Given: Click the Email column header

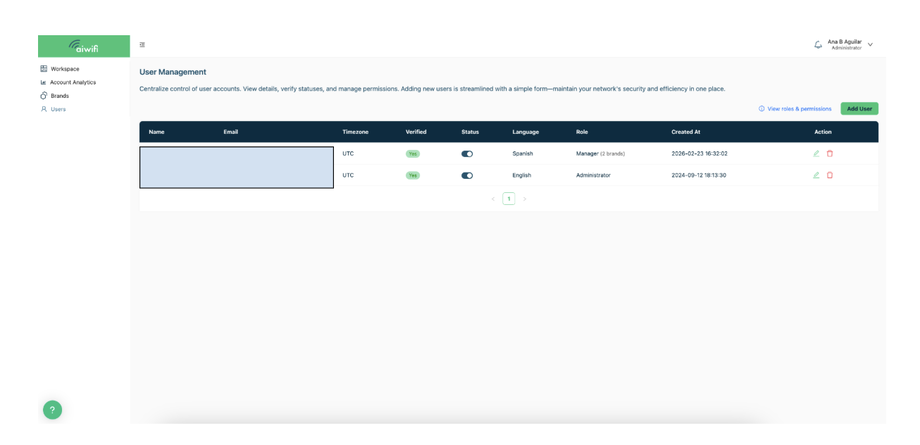Looking at the screenshot, I should coord(231,132).
